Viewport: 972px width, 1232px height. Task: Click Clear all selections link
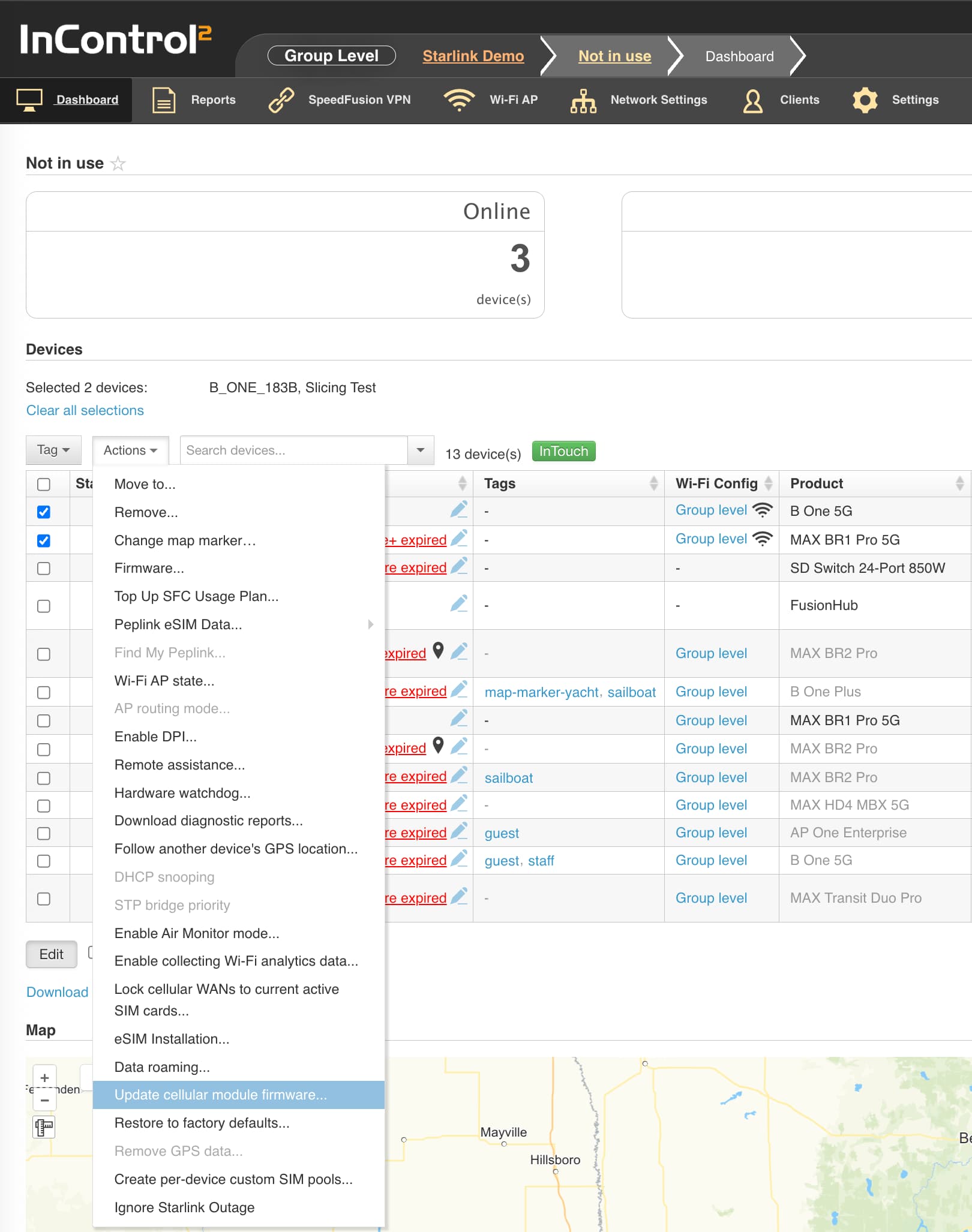coord(85,410)
